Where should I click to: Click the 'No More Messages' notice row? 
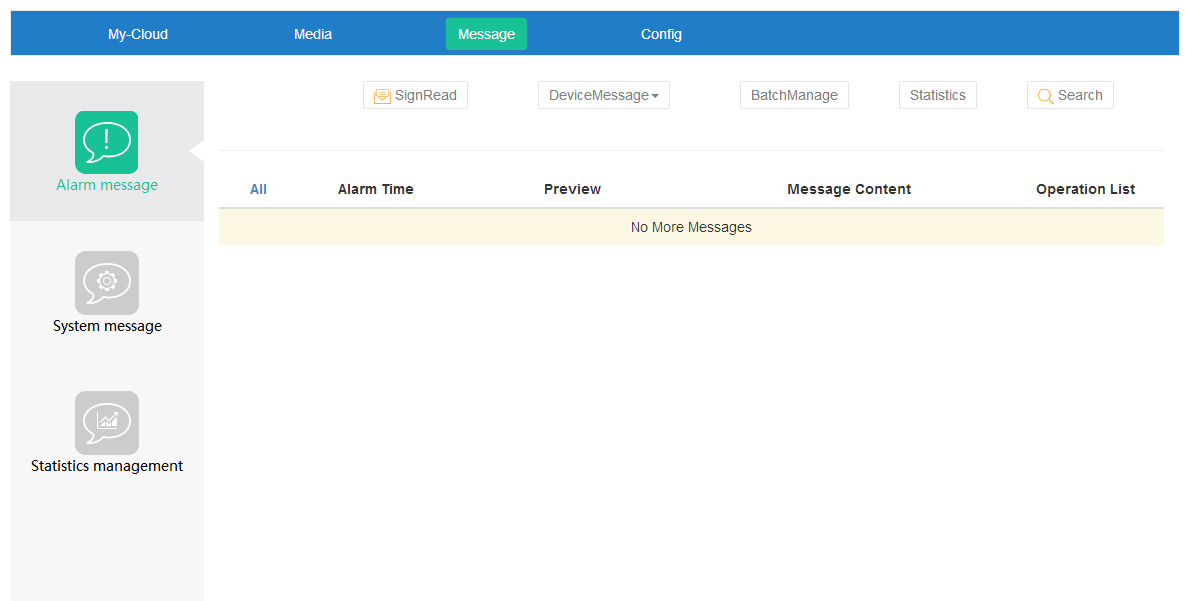tap(691, 227)
